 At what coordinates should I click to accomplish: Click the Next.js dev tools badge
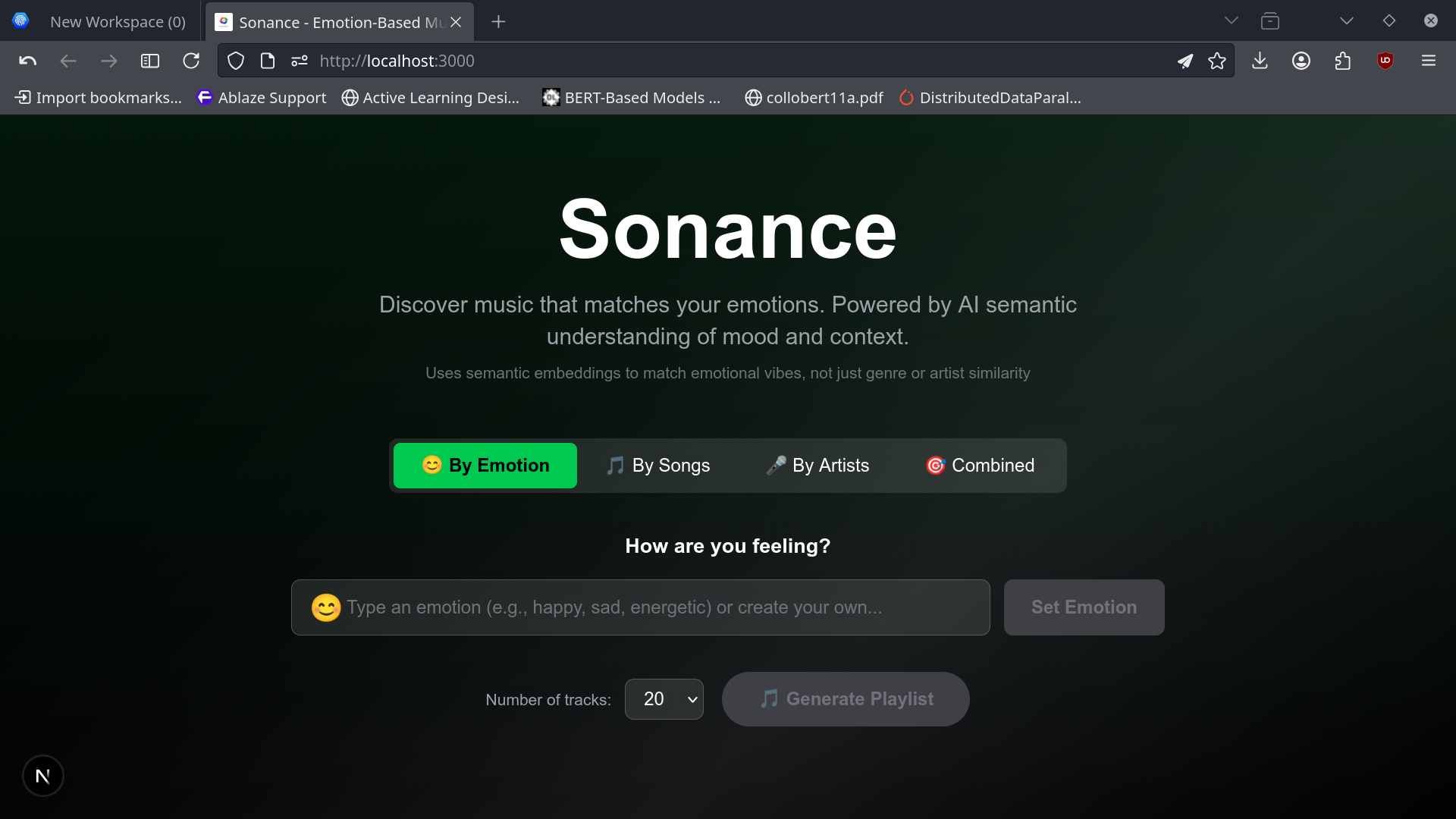click(43, 776)
